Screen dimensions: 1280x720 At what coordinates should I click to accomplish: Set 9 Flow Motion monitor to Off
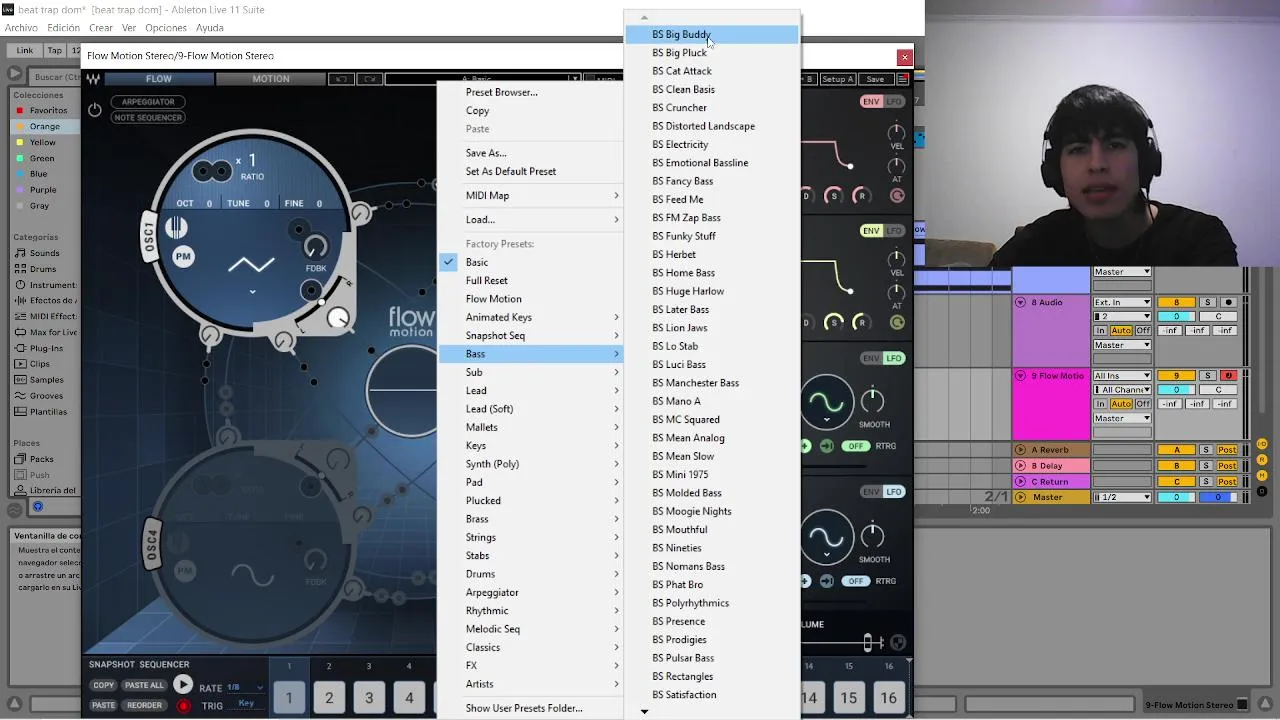1142,404
